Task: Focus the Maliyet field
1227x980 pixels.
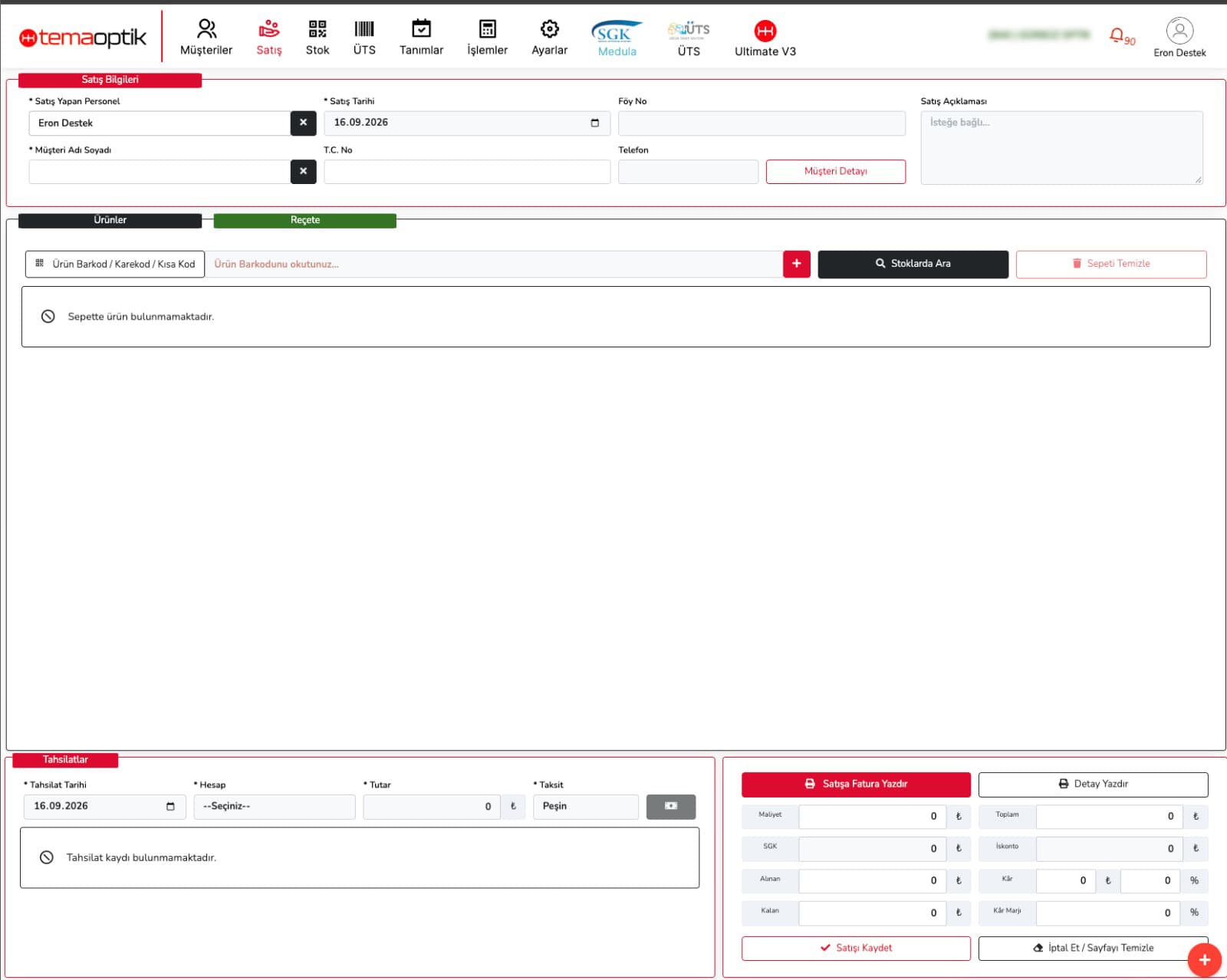Action: 872,817
